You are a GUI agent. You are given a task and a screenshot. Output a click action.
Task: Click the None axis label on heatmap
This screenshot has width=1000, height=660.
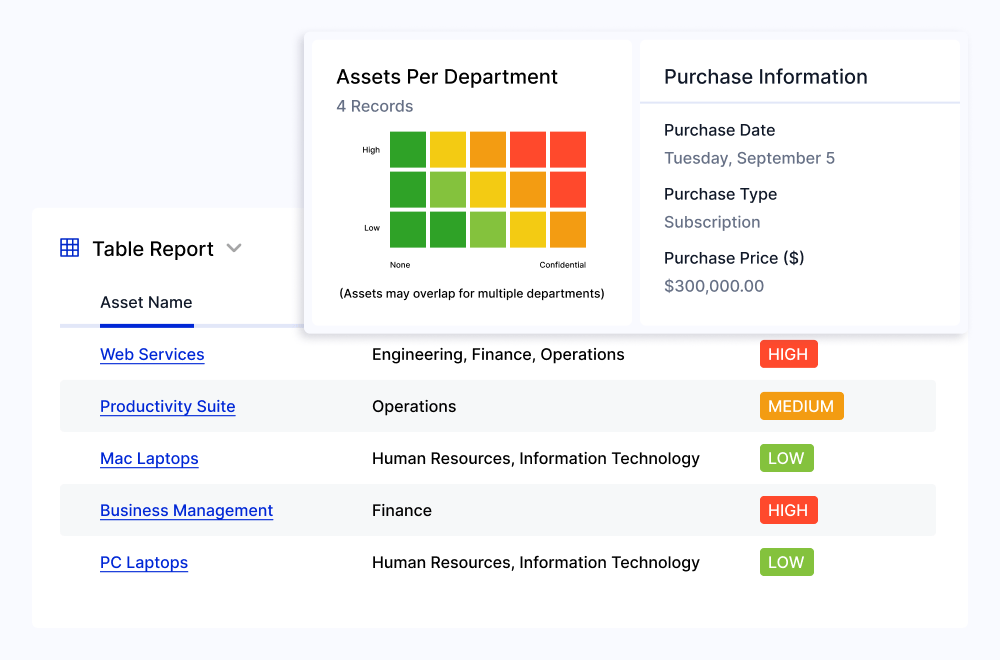(400, 265)
